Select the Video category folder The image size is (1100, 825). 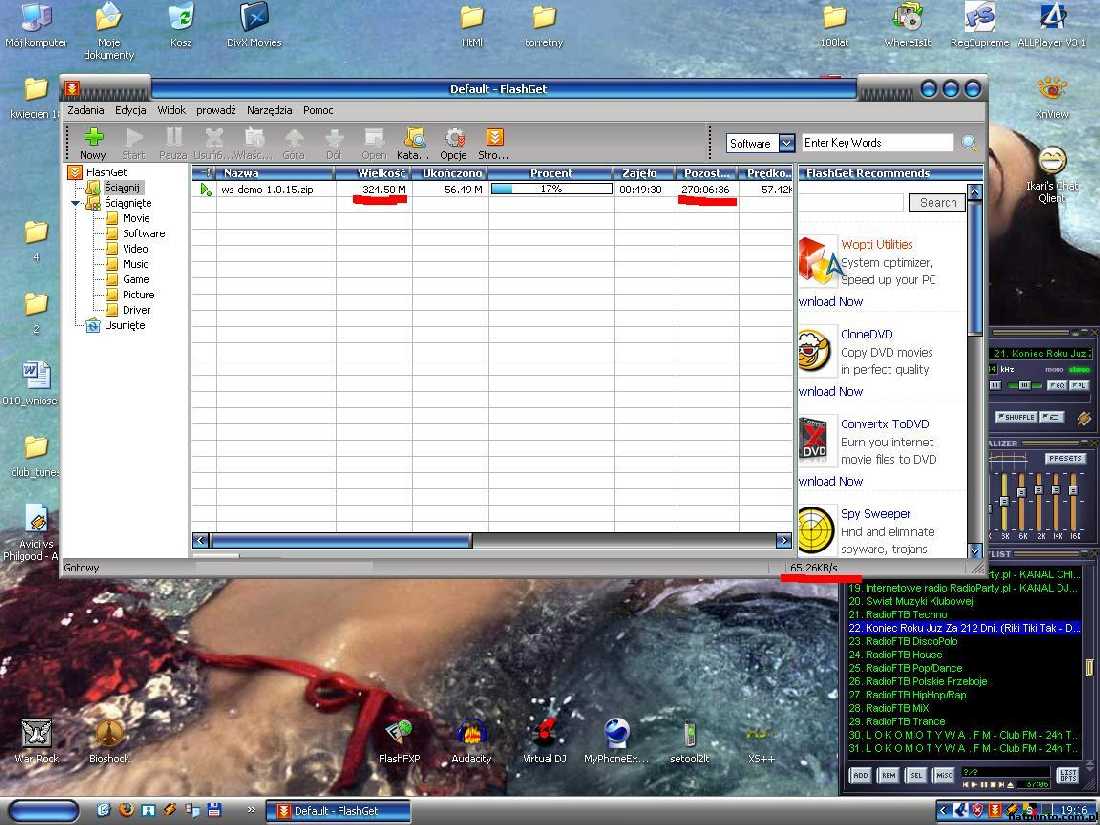coord(127,249)
